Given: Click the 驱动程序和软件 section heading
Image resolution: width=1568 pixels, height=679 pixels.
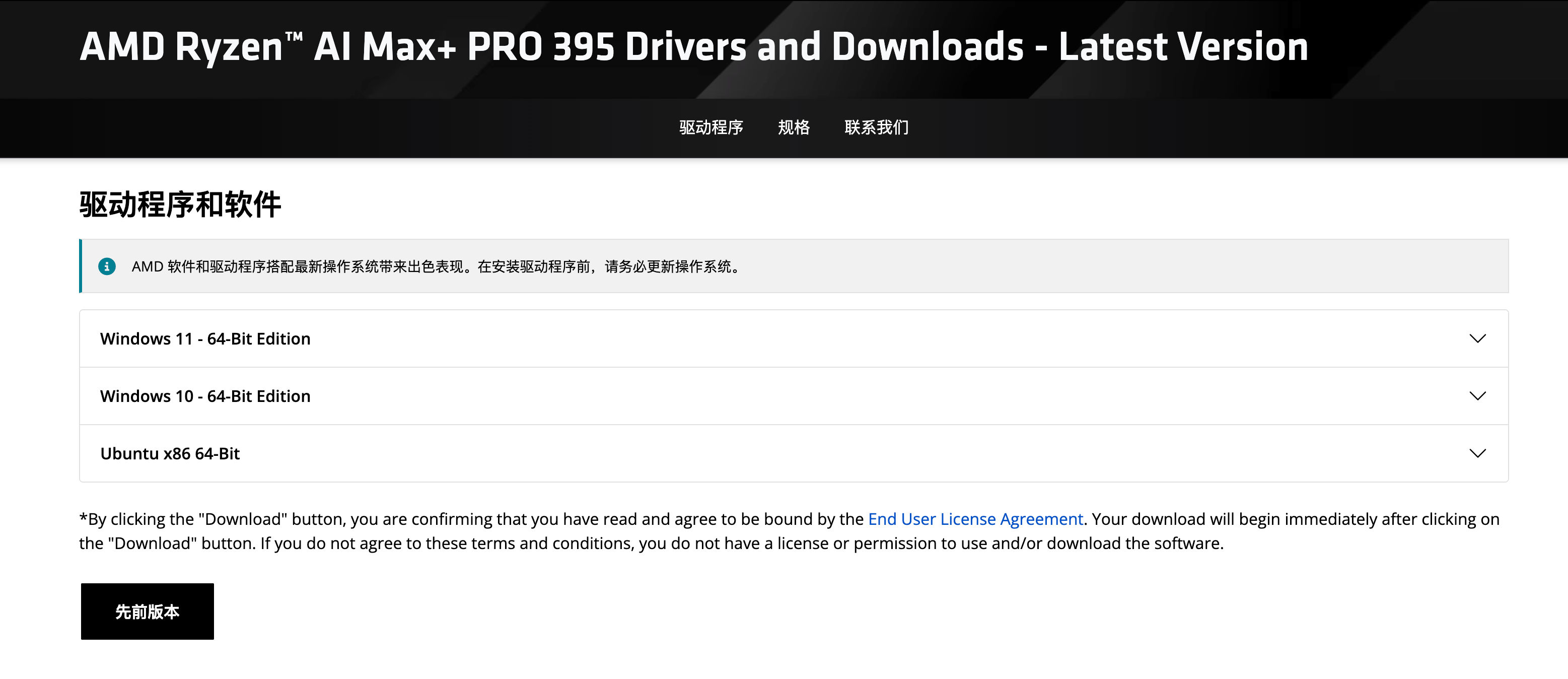Looking at the screenshot, I should coord(180,204).
